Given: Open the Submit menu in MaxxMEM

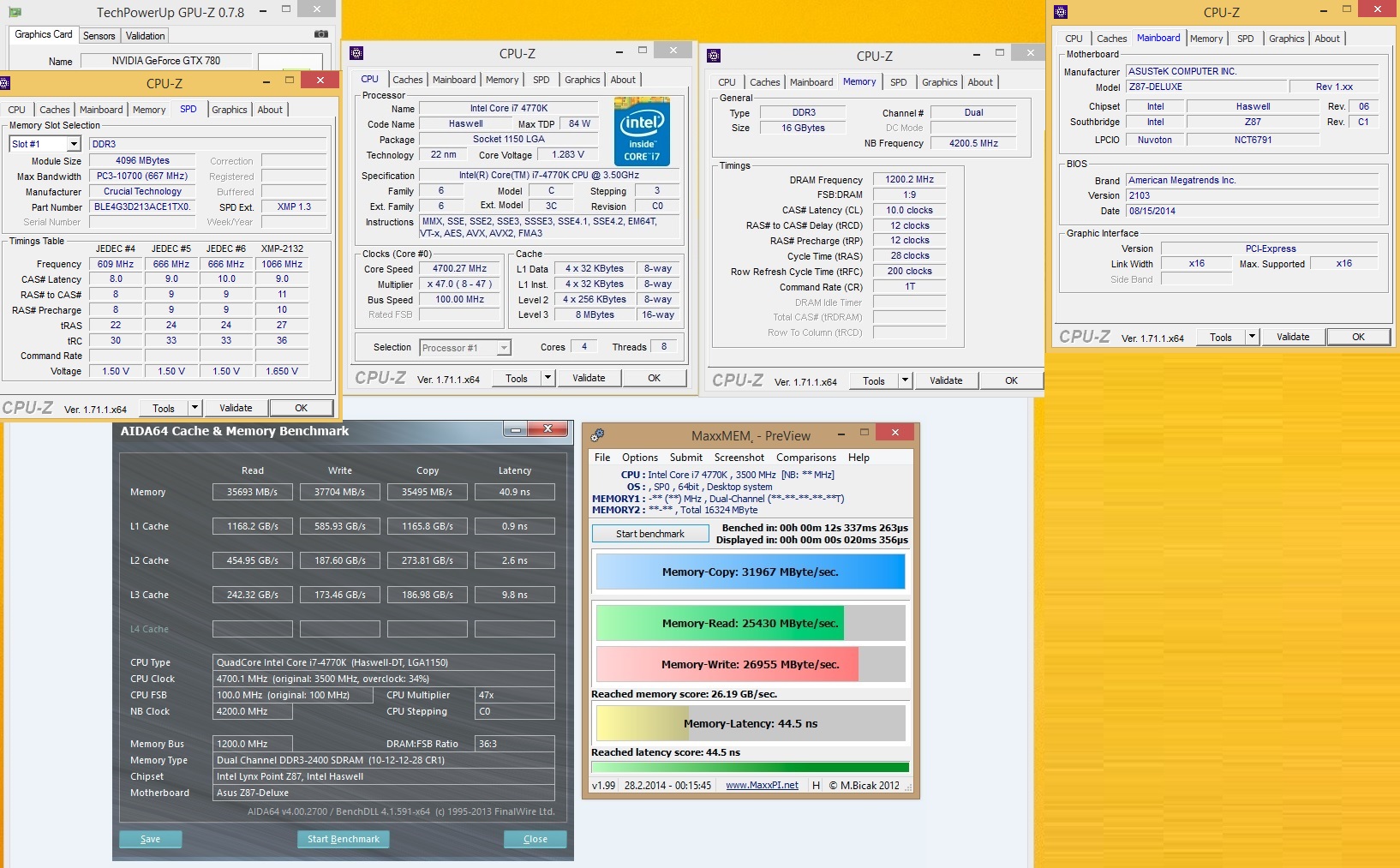Looking at the screenshot, I should 686,458.
